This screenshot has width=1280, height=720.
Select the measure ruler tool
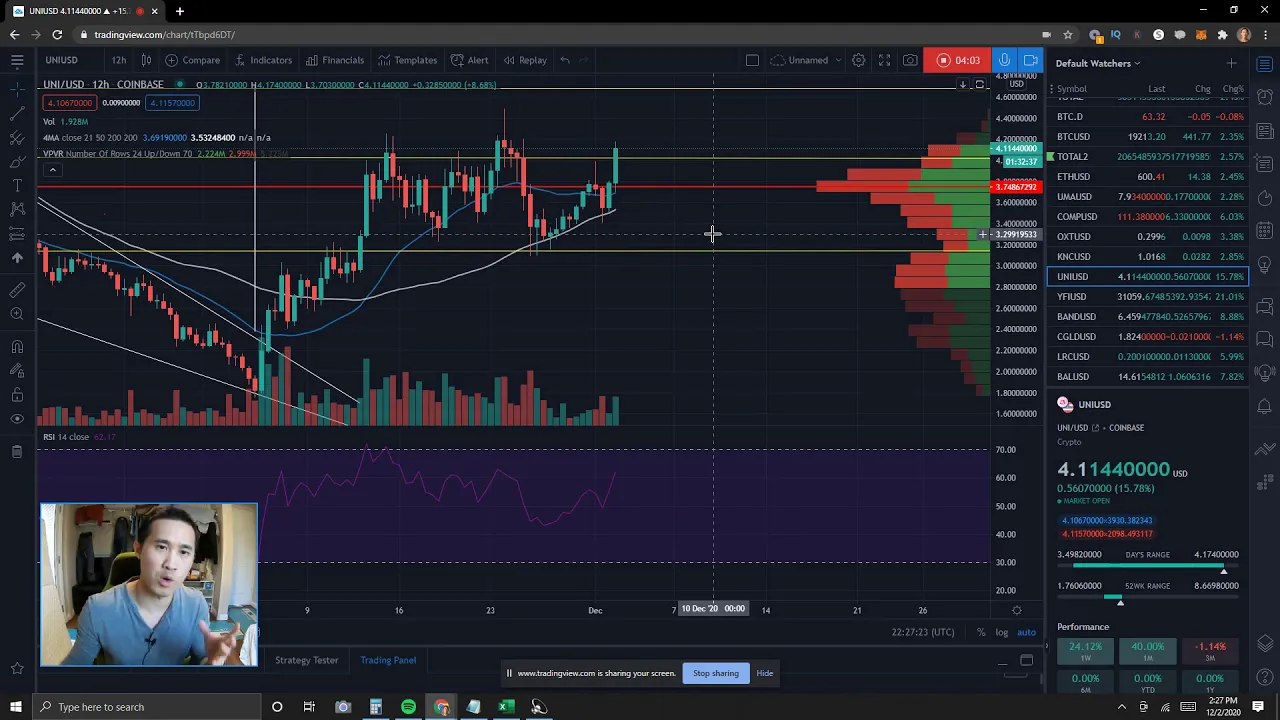point(17,290)
